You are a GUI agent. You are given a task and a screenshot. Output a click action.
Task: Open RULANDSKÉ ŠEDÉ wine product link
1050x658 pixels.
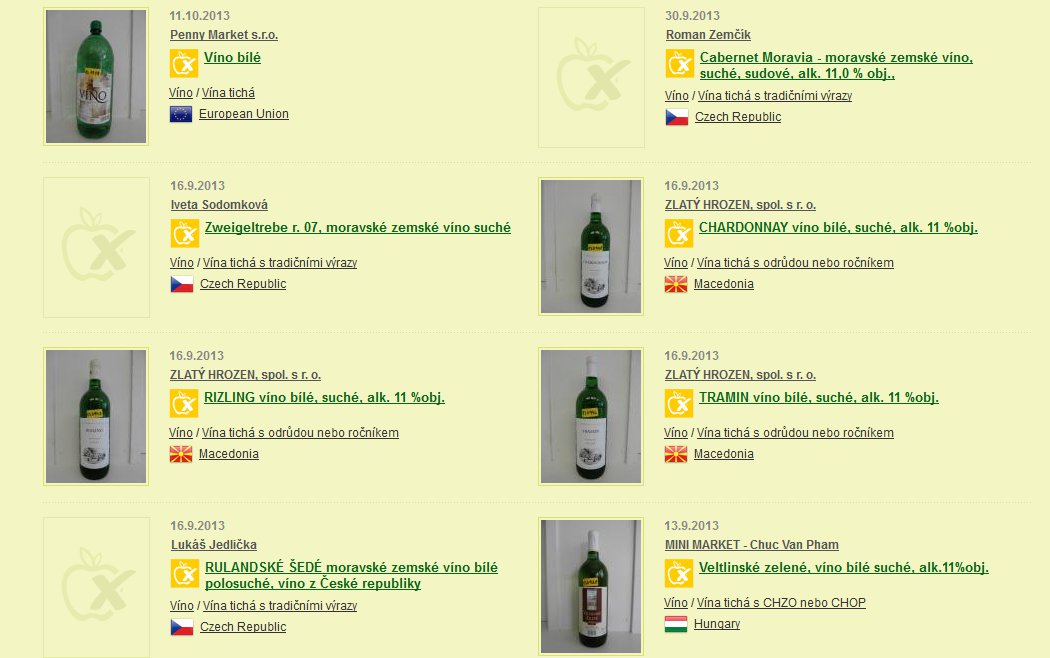coord(351,576)
